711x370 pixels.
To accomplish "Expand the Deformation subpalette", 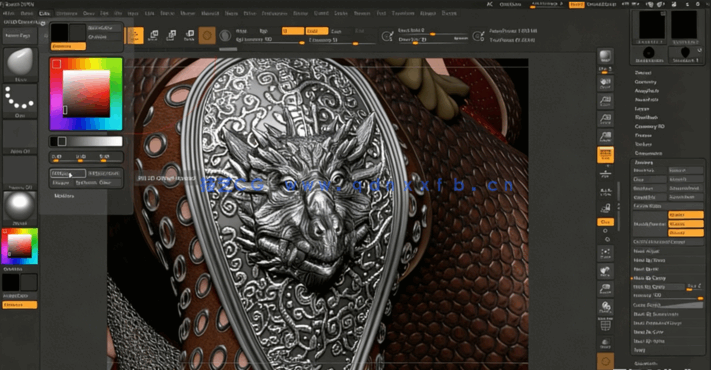I will coord(648,153).
